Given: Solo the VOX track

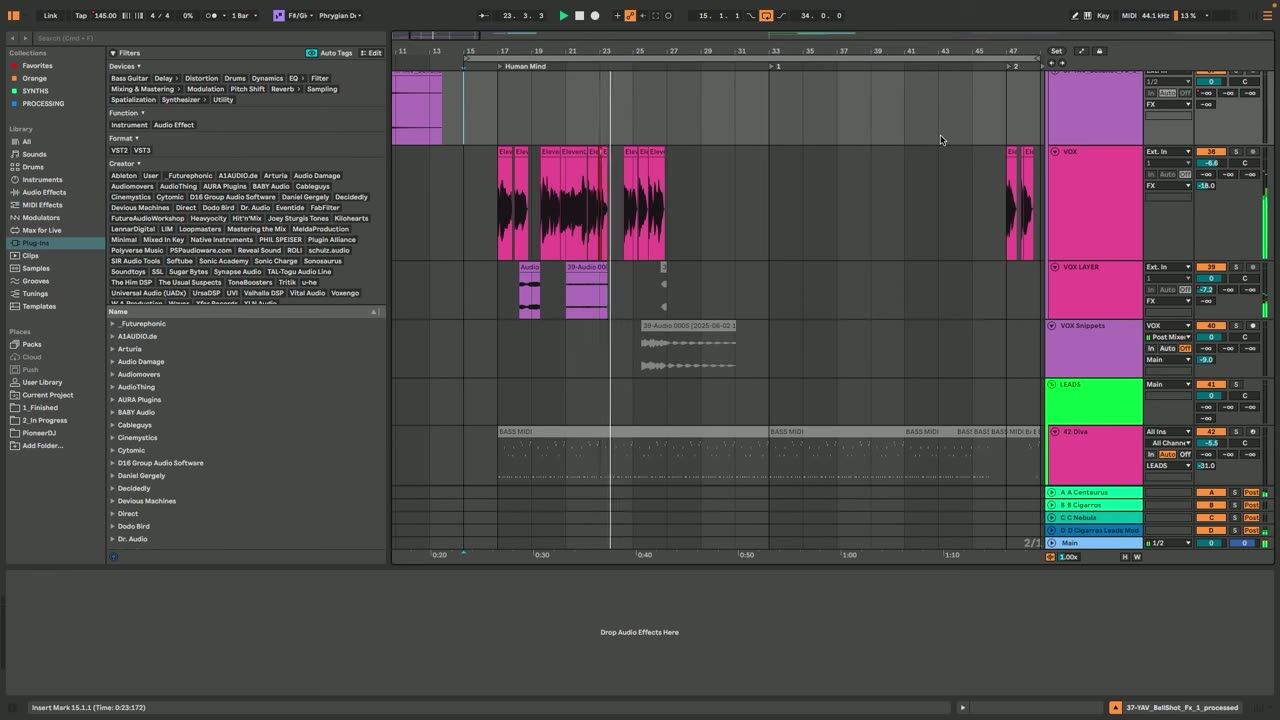Looking at the screenshot, I should [1236, 152].
